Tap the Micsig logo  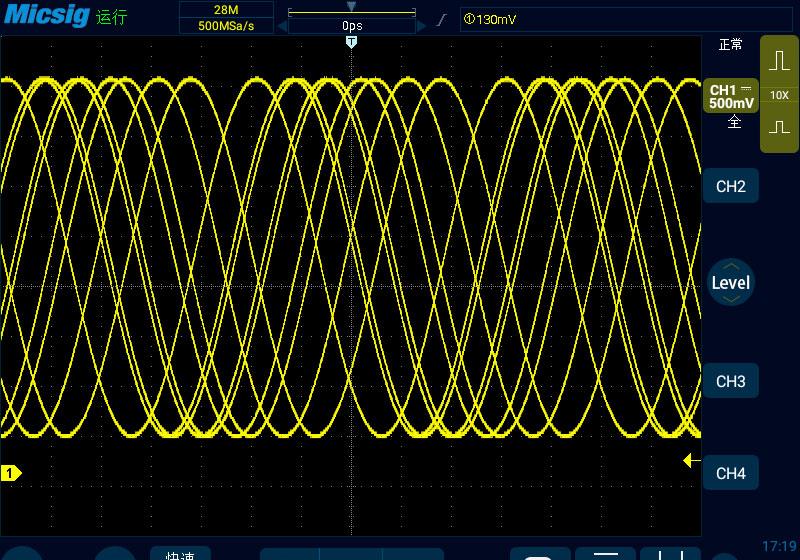pos(47,15)
